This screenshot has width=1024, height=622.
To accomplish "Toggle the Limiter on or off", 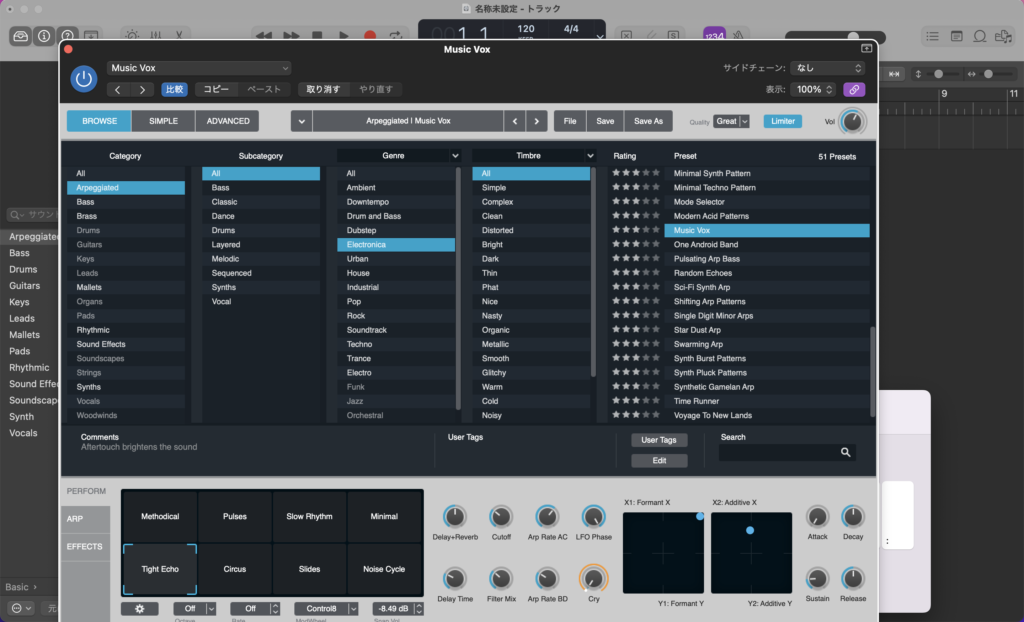I will point(783,121).
